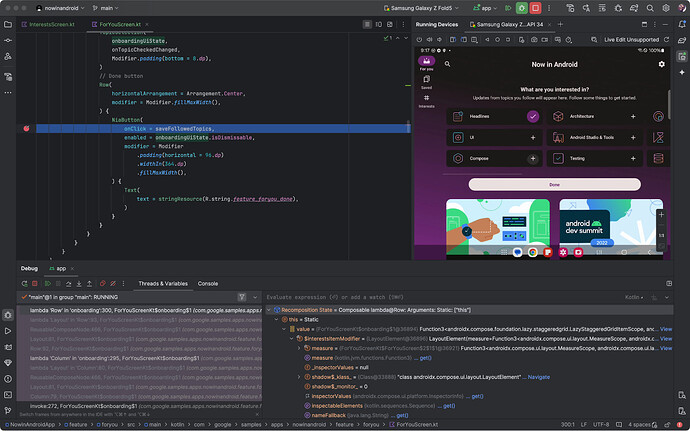Switch to the InterestsScreen.kt editor tab
This screenshot has width=690, height=431.
coord(51,23)
